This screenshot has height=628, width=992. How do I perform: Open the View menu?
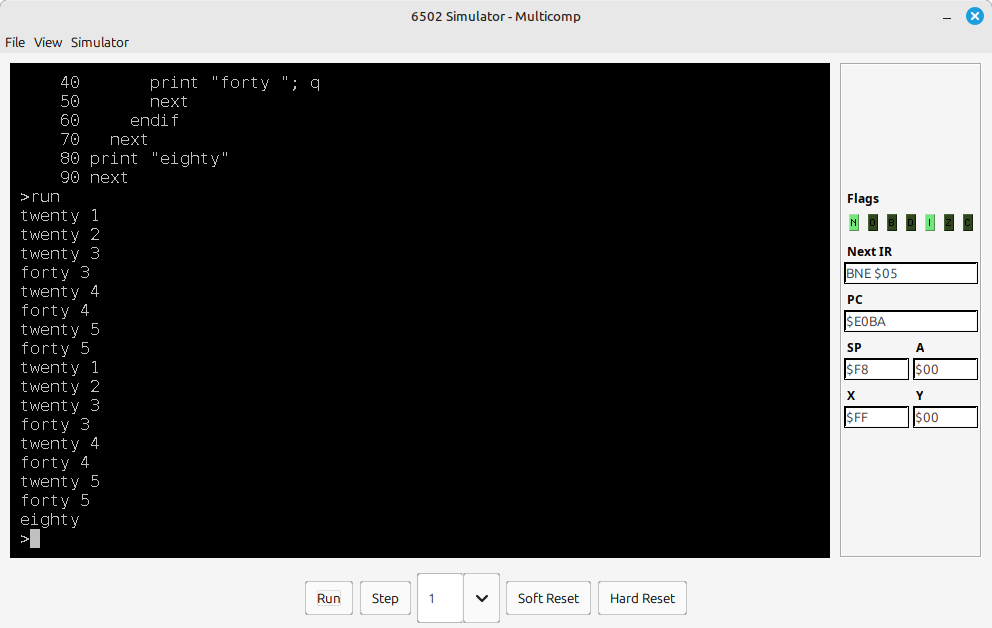[x=48, y=42]
